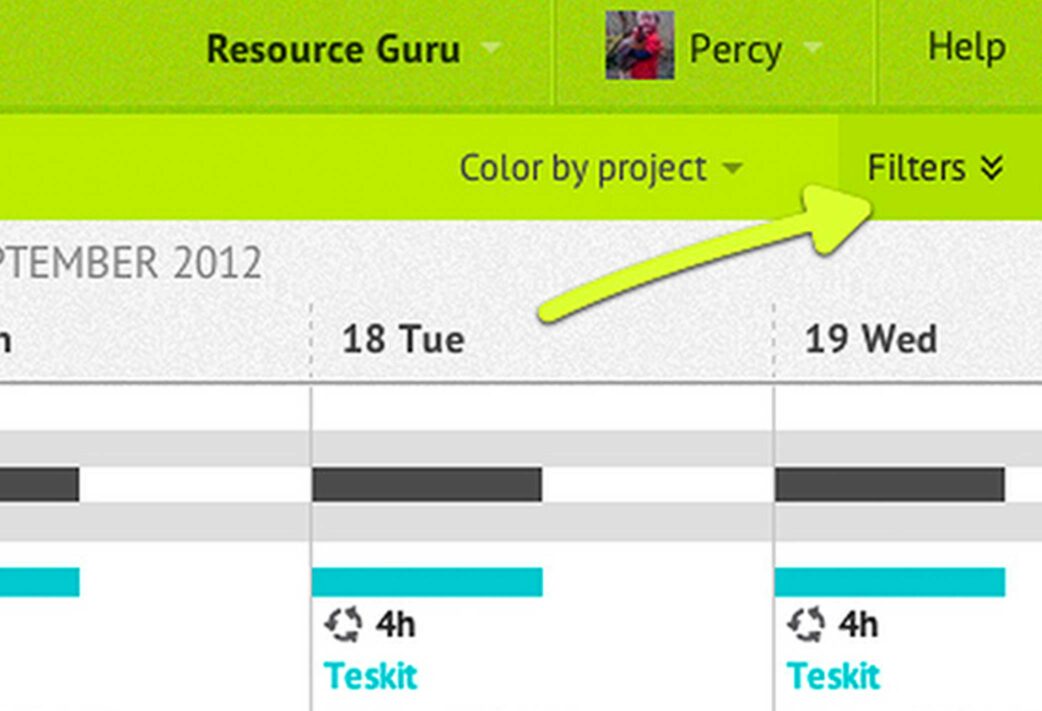
Task: Select the teal booking bar on 18 Tue
Action: [427, 582]
